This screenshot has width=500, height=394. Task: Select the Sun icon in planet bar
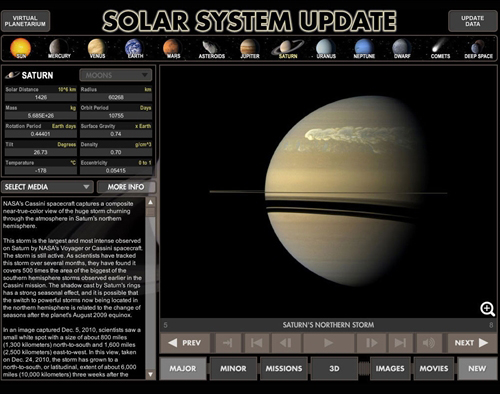(21, 48)
